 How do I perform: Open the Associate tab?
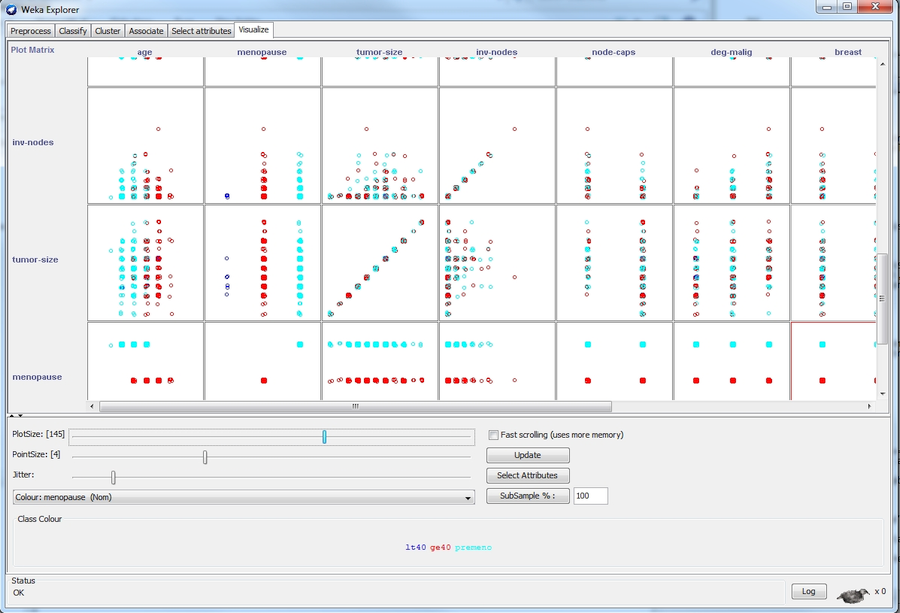[x=146, y=31]
